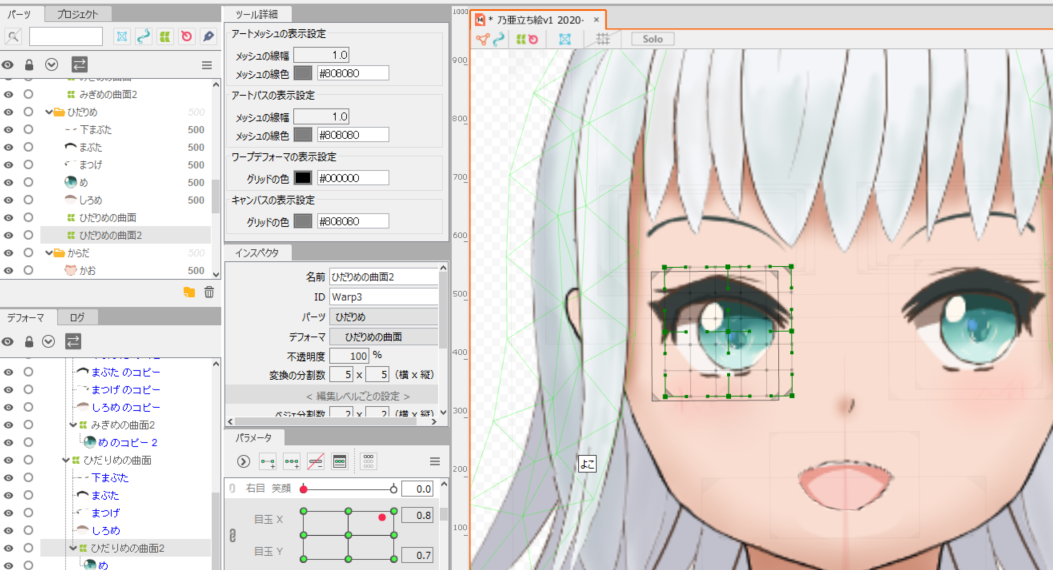Click the swap arrows icon in the Deformer panel
The image size is (1053, 570).
coord(73,342)
